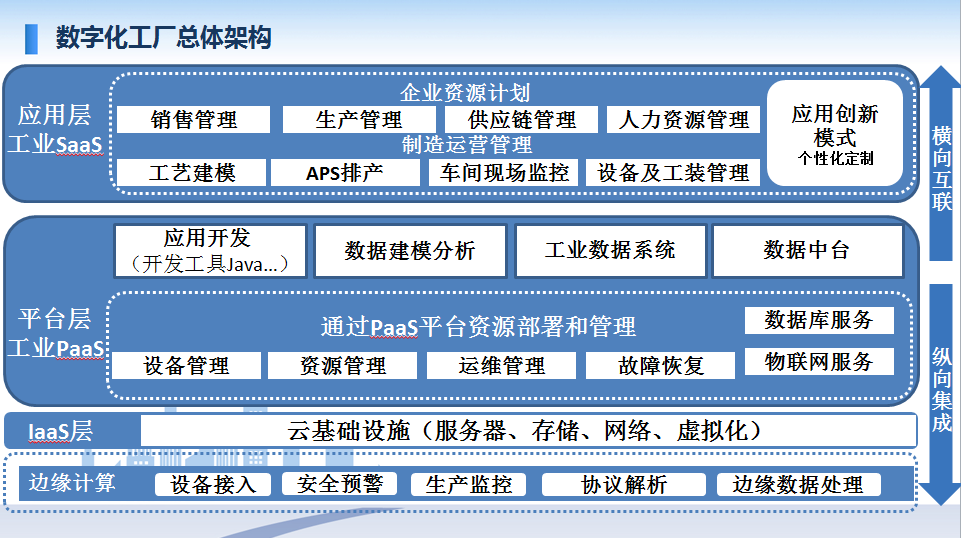
Task: Click the 物联网服务 box
Action: [x=819, y=361]
